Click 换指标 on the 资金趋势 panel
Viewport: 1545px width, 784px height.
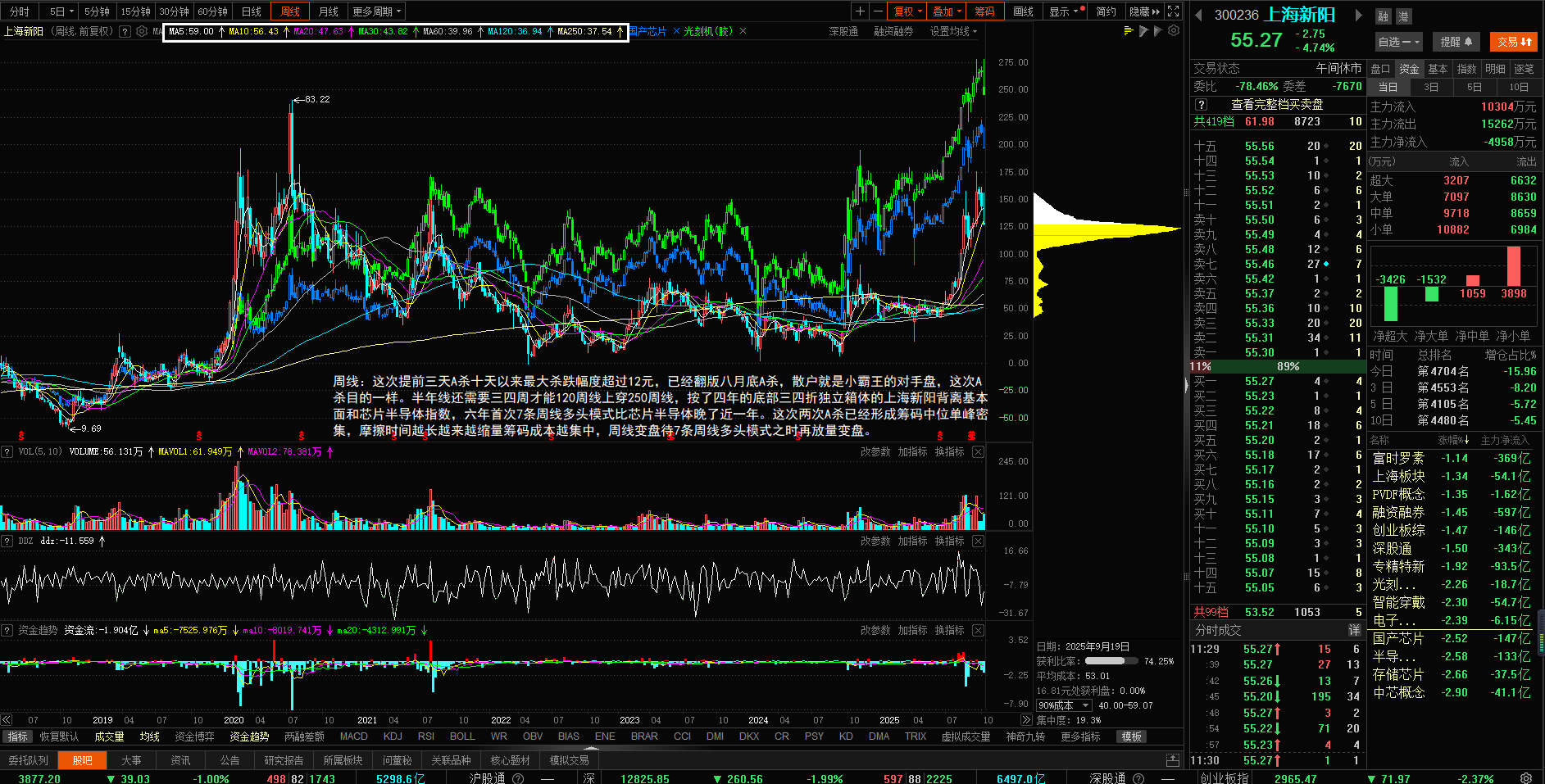(950, 630)
